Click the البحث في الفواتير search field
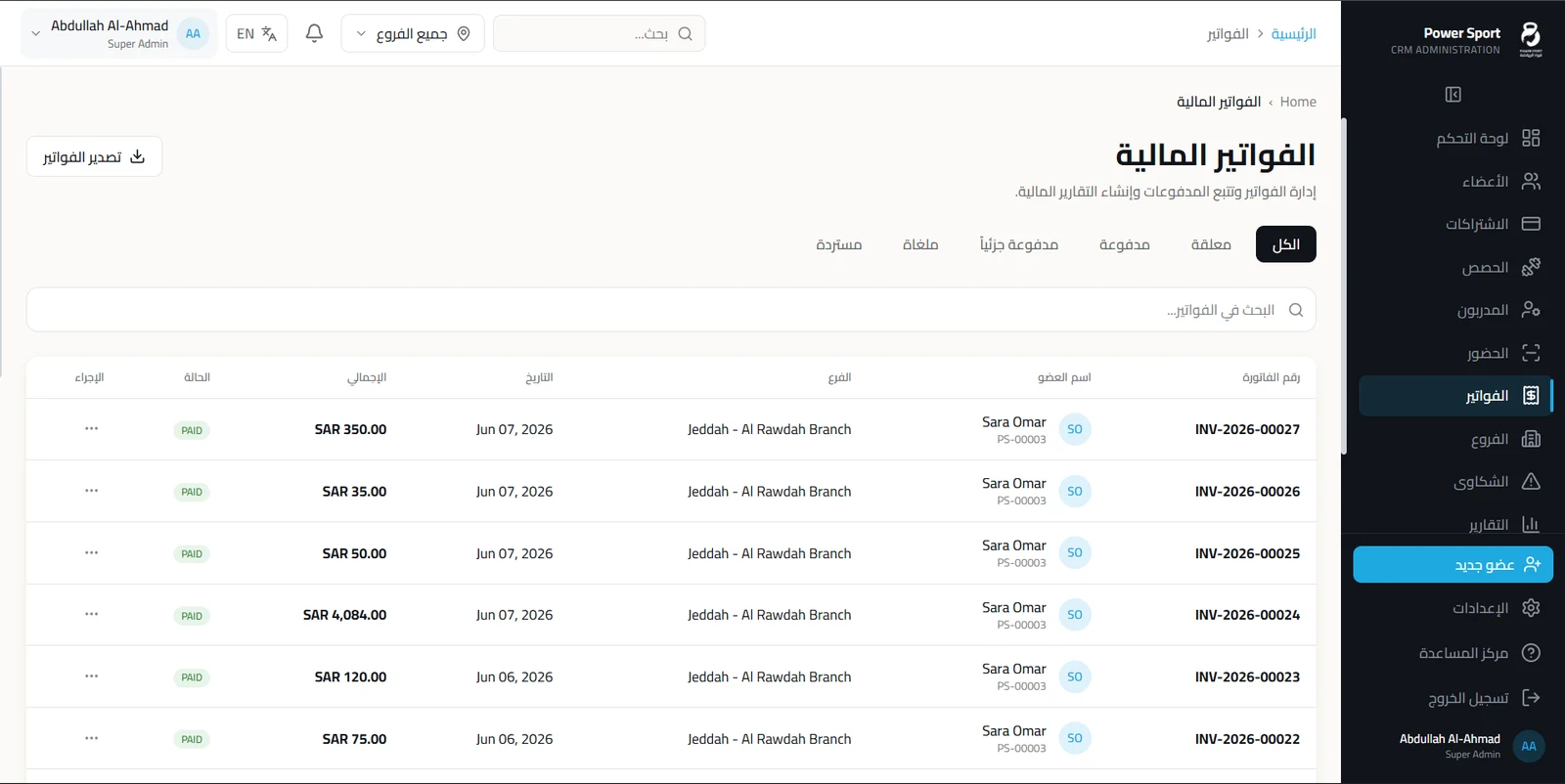The height and width of the screenshot is (784, 1565). coord(671,310)
